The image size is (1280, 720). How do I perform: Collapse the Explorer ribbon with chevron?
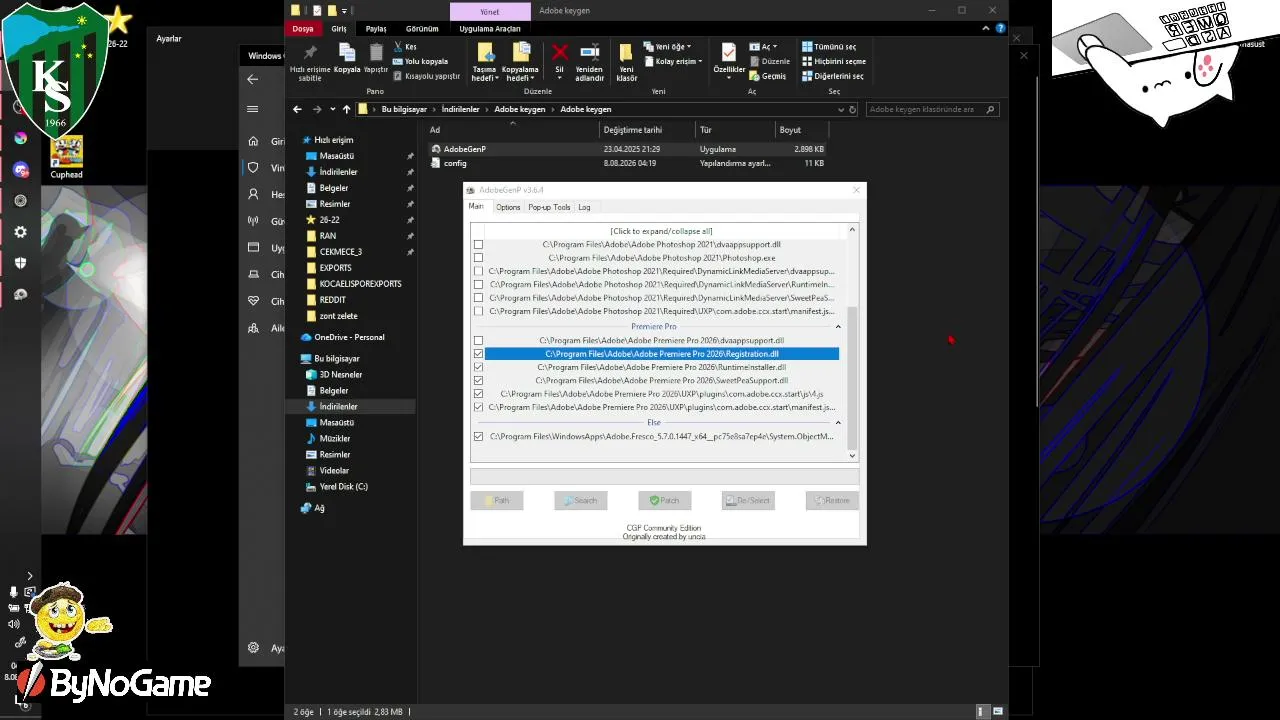click(987, 28)
